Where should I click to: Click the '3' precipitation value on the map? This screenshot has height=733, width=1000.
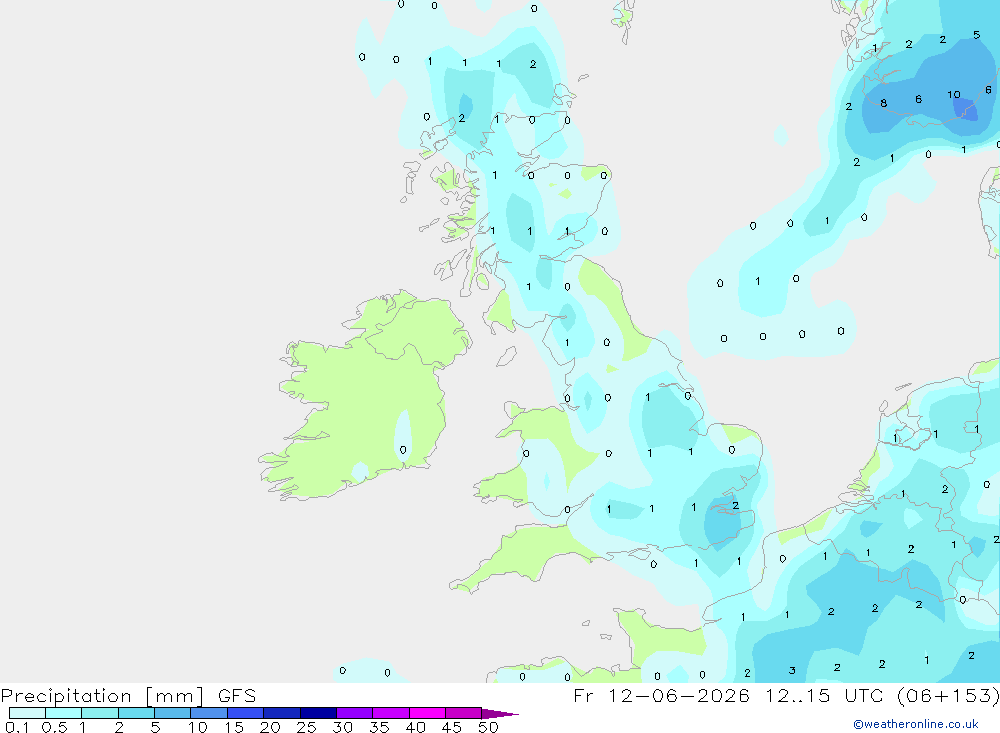(792, 670)
